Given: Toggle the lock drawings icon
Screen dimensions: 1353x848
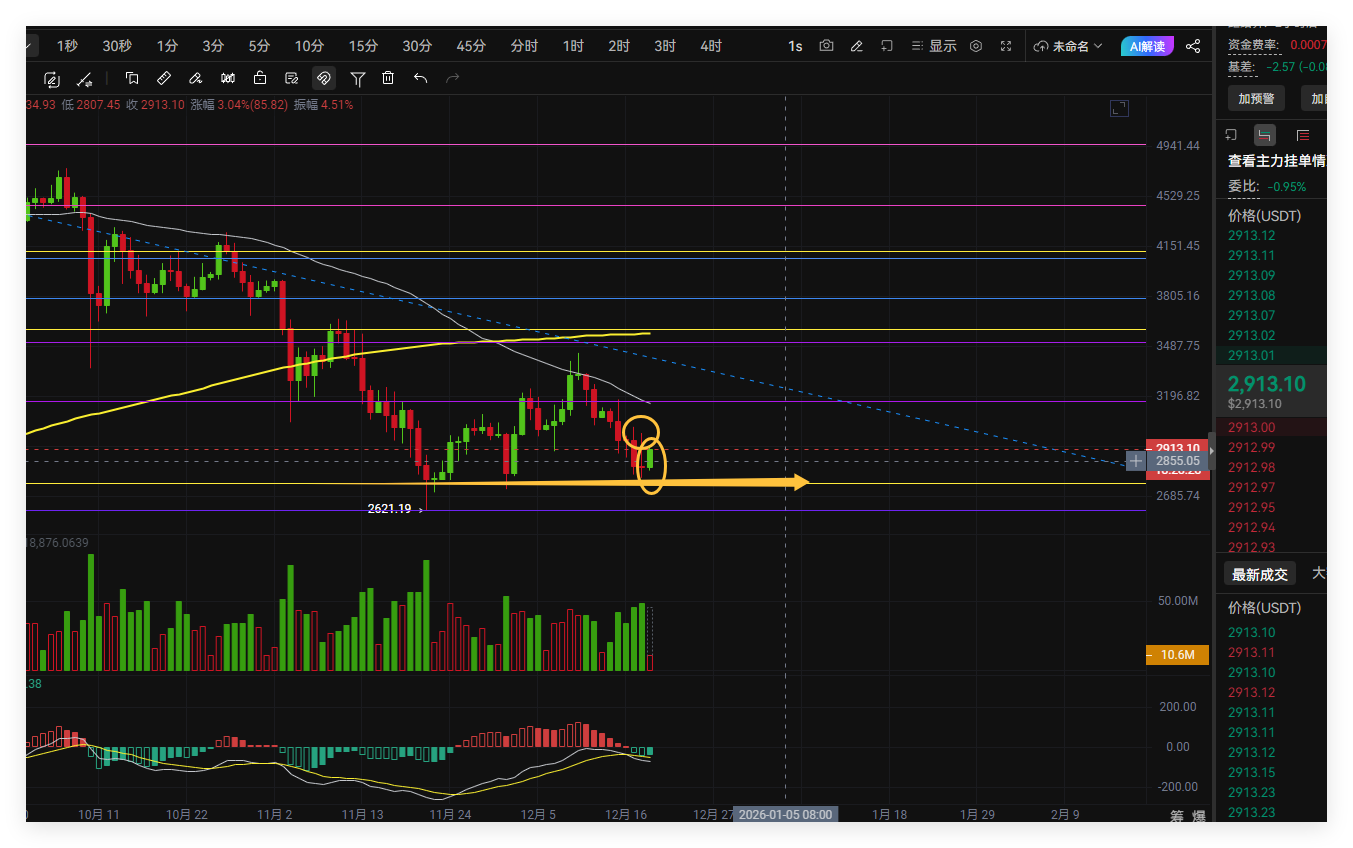Looking at the screenshot, I should point(260,78).
